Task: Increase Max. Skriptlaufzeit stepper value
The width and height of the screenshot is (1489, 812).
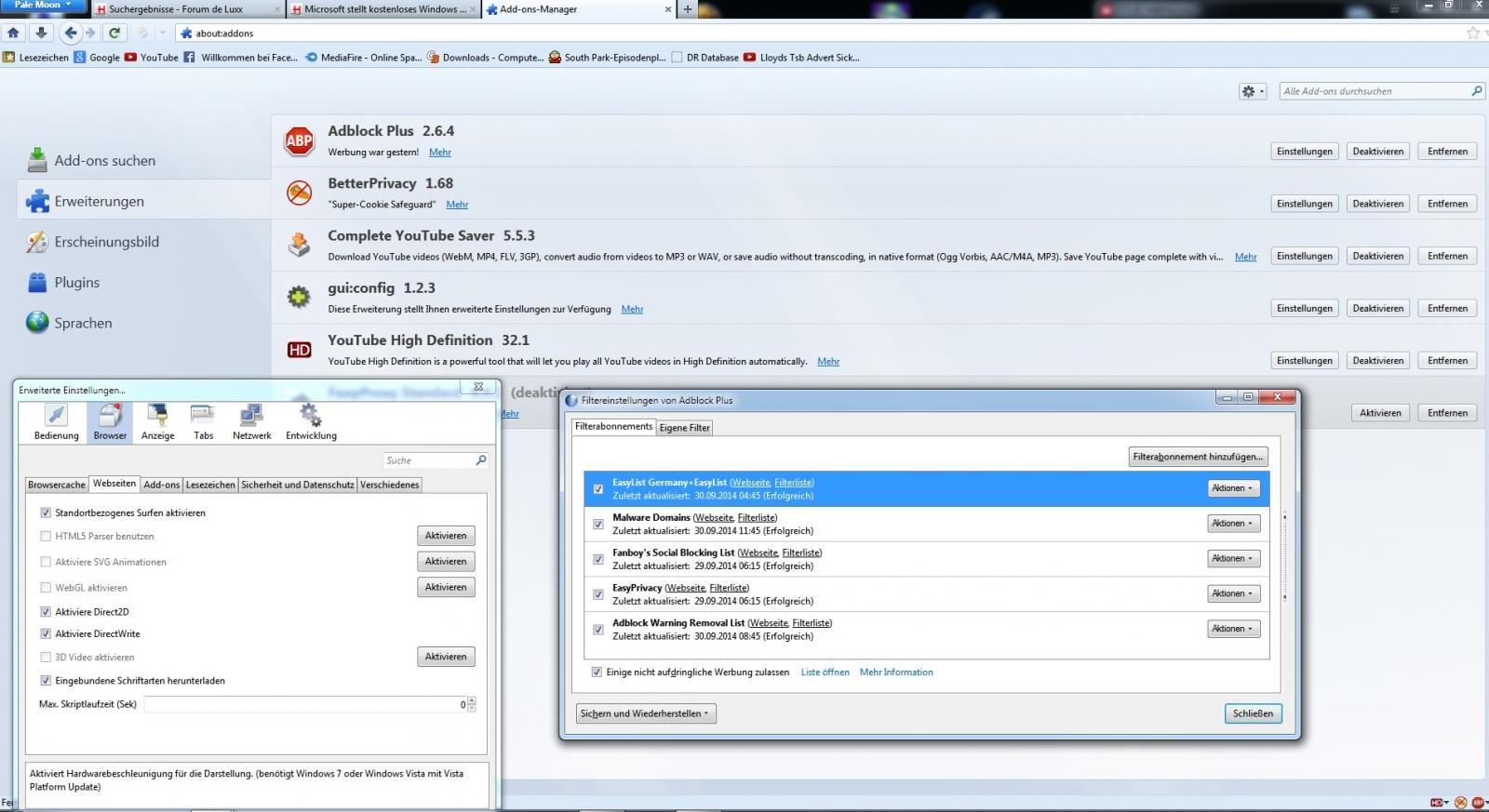Action: (x=472, y=701)
